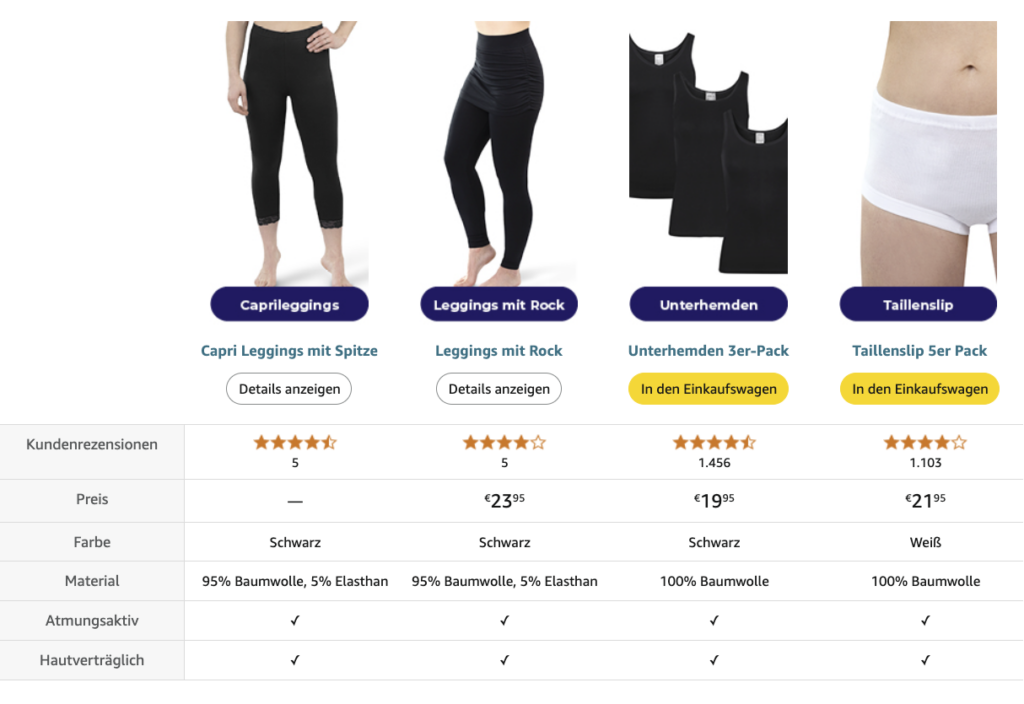
Task: Open the Capri Leggings mit Spitze link
Action: 289,351
